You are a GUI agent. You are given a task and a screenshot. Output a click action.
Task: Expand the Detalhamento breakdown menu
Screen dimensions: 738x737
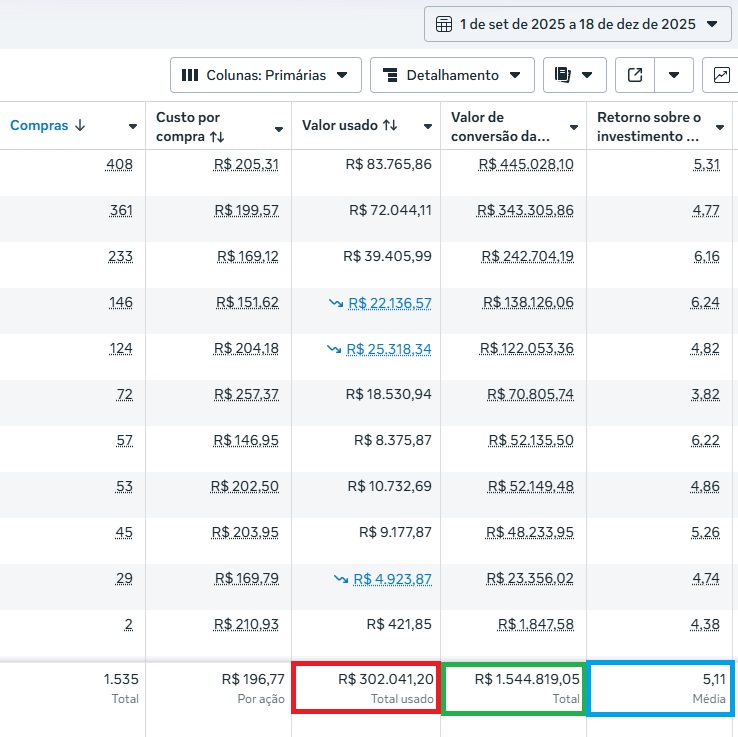(x=452, y=75)
